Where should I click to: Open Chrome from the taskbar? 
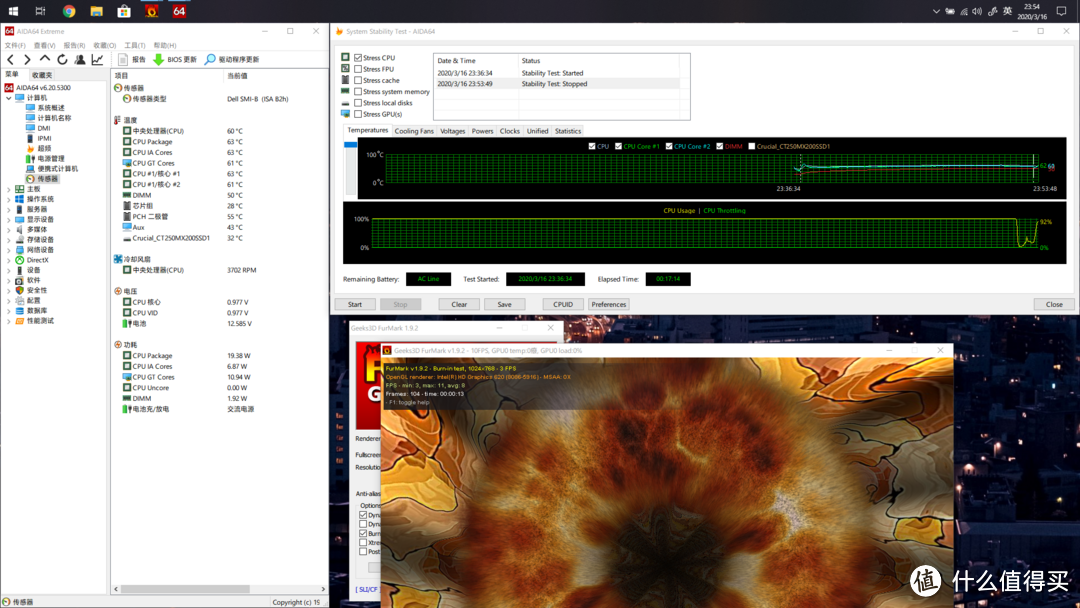click(69, 11)
